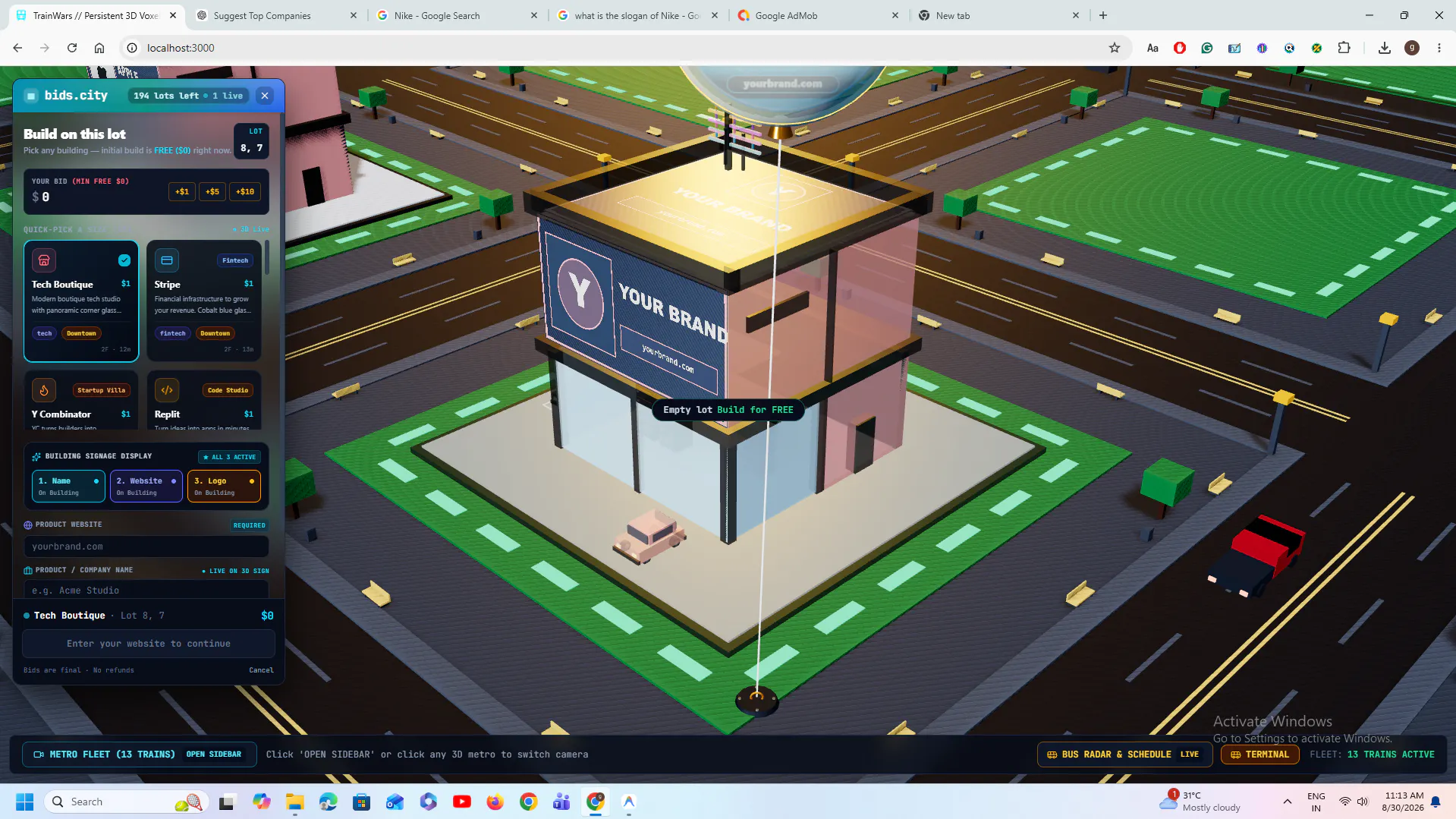1456x819 pixels.
Task: Select the Tech Boutique storefront icon
Action: point(44,260)
